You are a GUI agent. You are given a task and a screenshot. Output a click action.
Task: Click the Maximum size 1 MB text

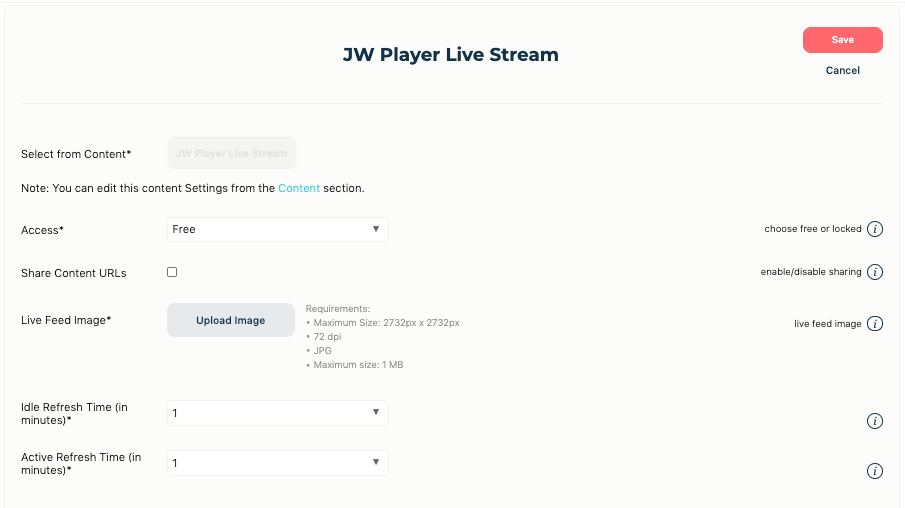pos(358,365)
